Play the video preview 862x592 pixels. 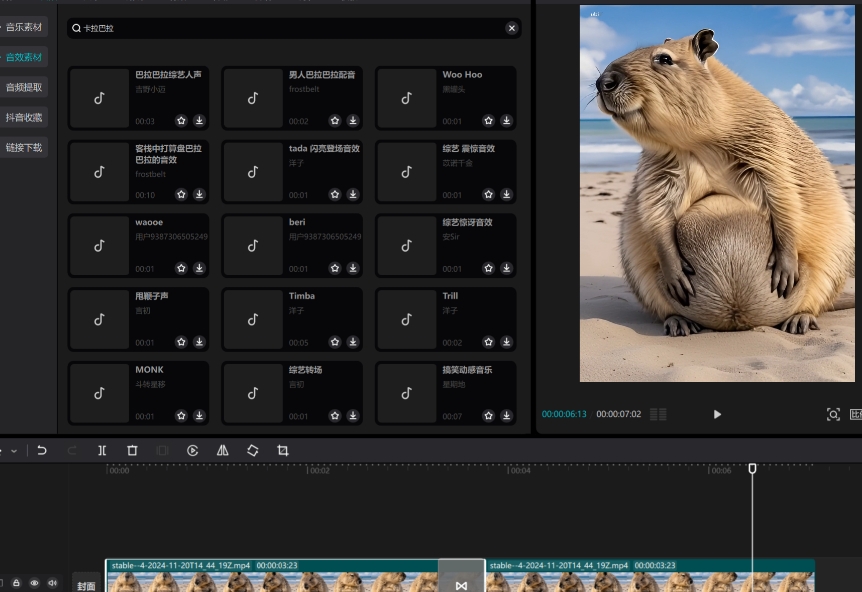pyautogui.click(x=717, y=414)
